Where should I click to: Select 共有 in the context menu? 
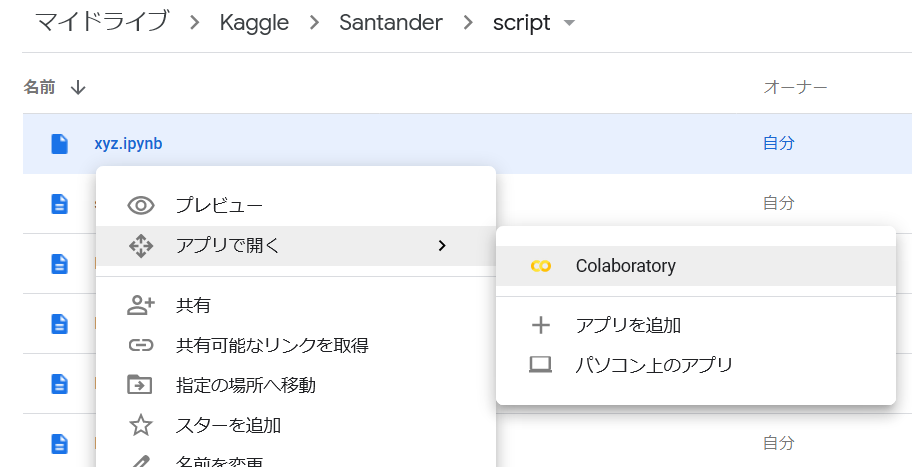point(295,305)
